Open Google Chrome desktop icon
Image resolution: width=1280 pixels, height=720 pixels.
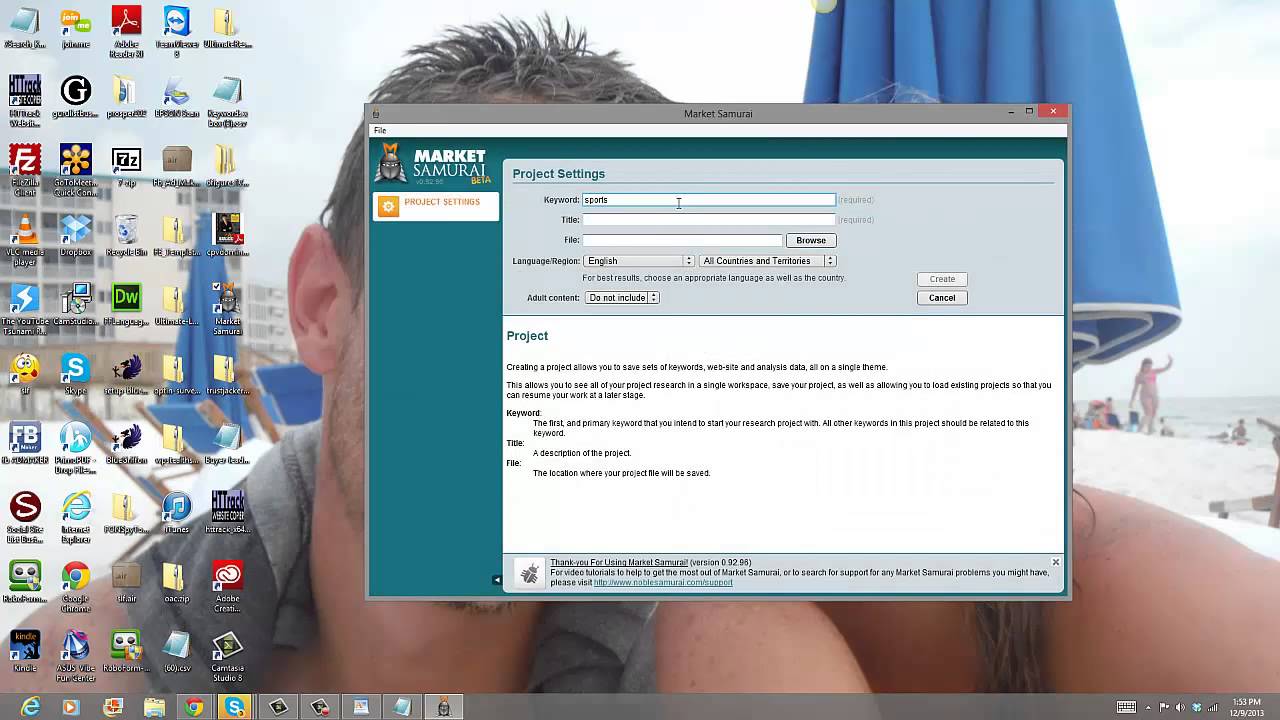(x=75, y=586)
